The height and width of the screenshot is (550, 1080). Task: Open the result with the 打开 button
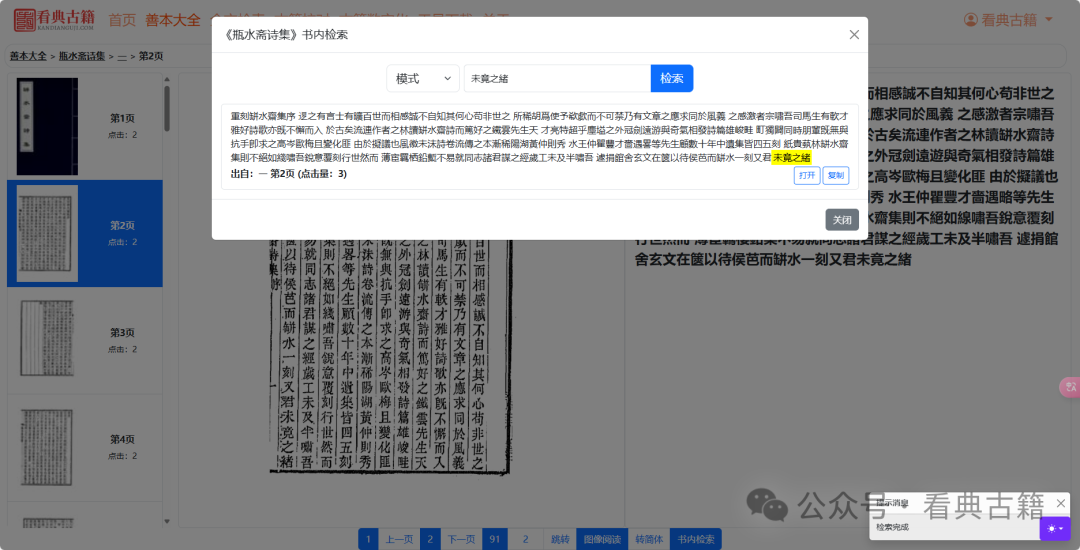point(807,176)
